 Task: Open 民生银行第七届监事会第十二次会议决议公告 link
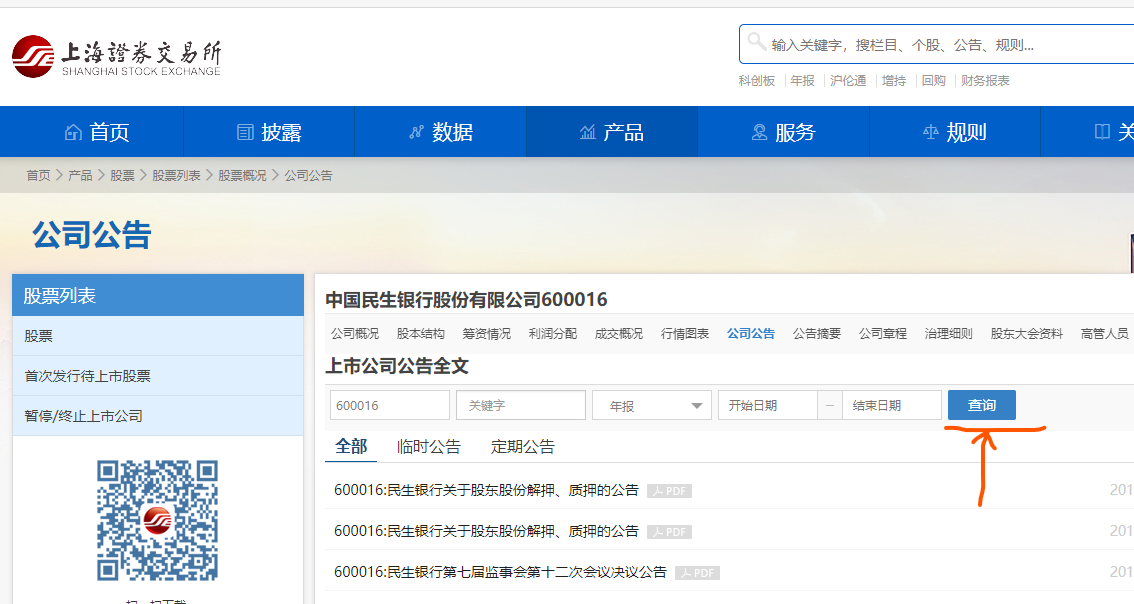(x=500, y=572)
